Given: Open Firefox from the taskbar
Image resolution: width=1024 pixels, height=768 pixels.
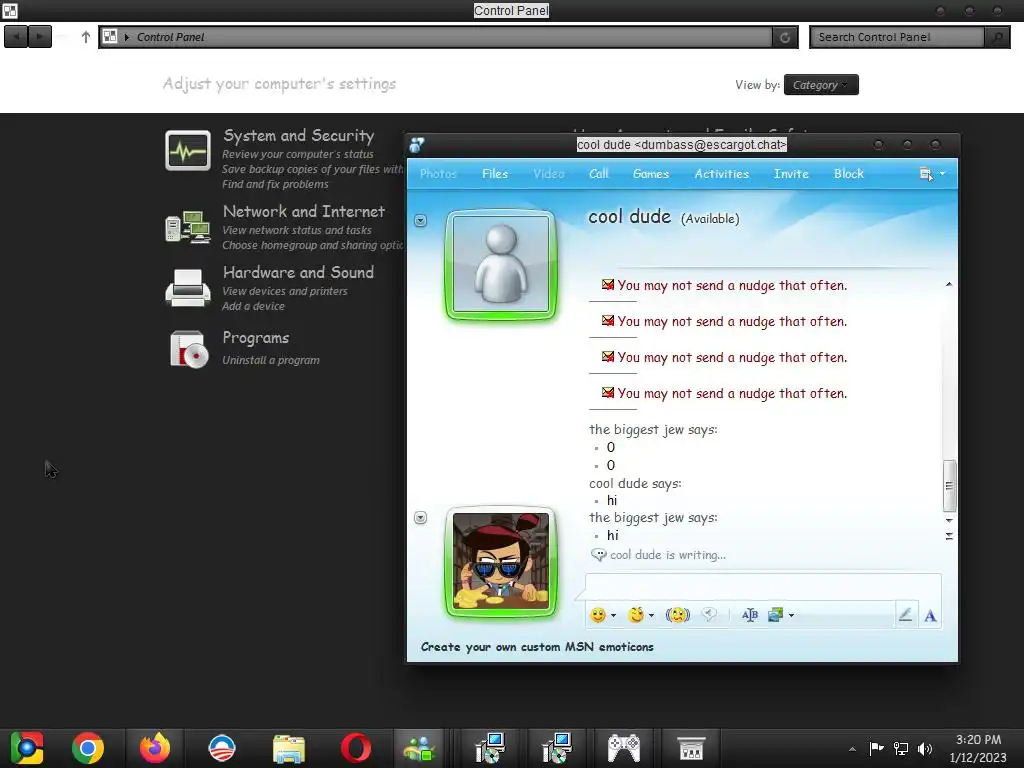Looking at the screenshot, I should (x=155, y=748).
